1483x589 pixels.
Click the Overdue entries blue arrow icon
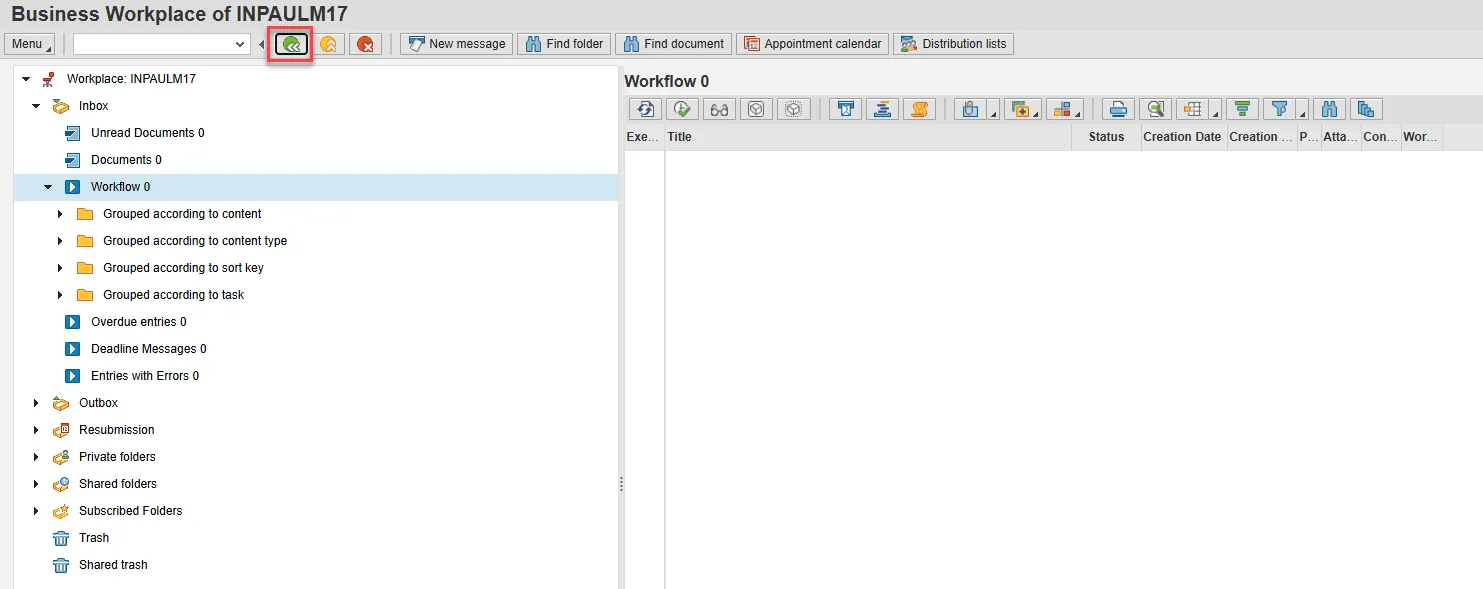coord(72,322)
